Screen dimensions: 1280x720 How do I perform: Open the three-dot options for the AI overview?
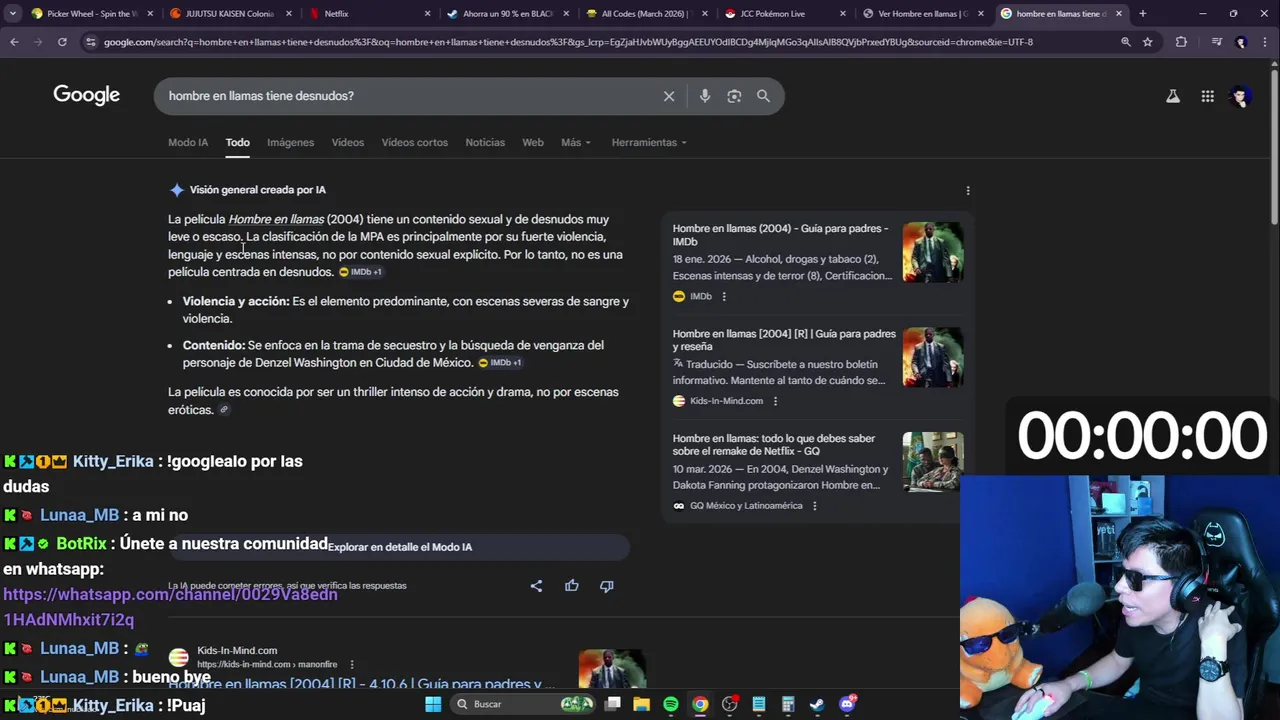pos(967,190)
